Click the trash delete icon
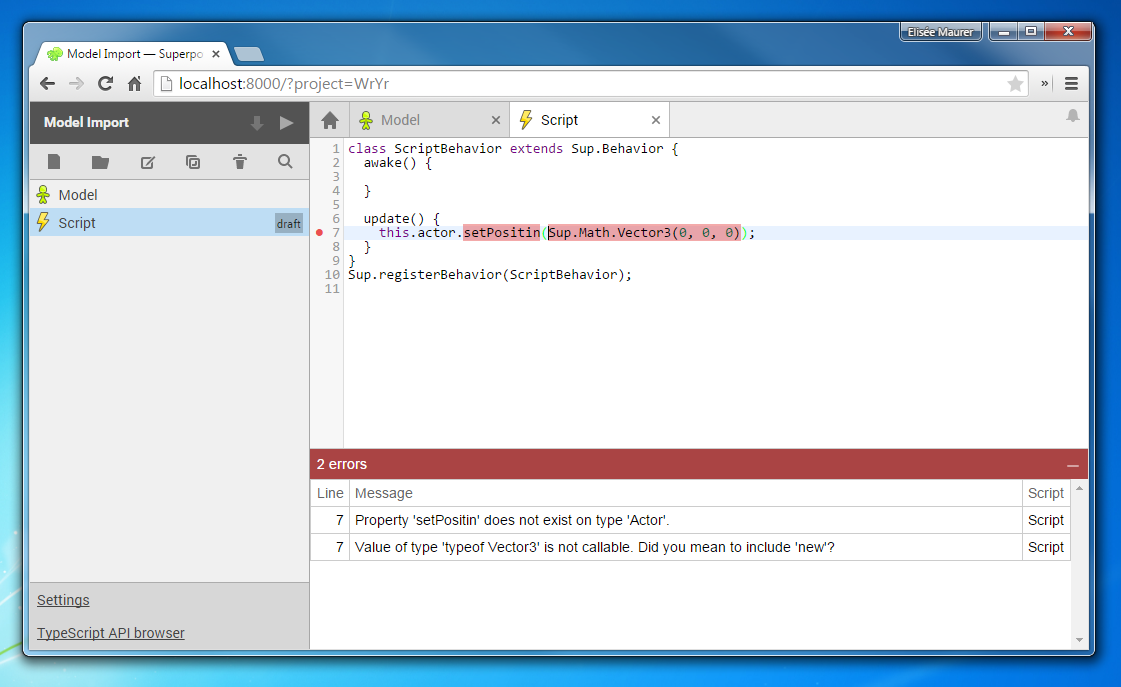1121x687 pixels. click(239, 162)
